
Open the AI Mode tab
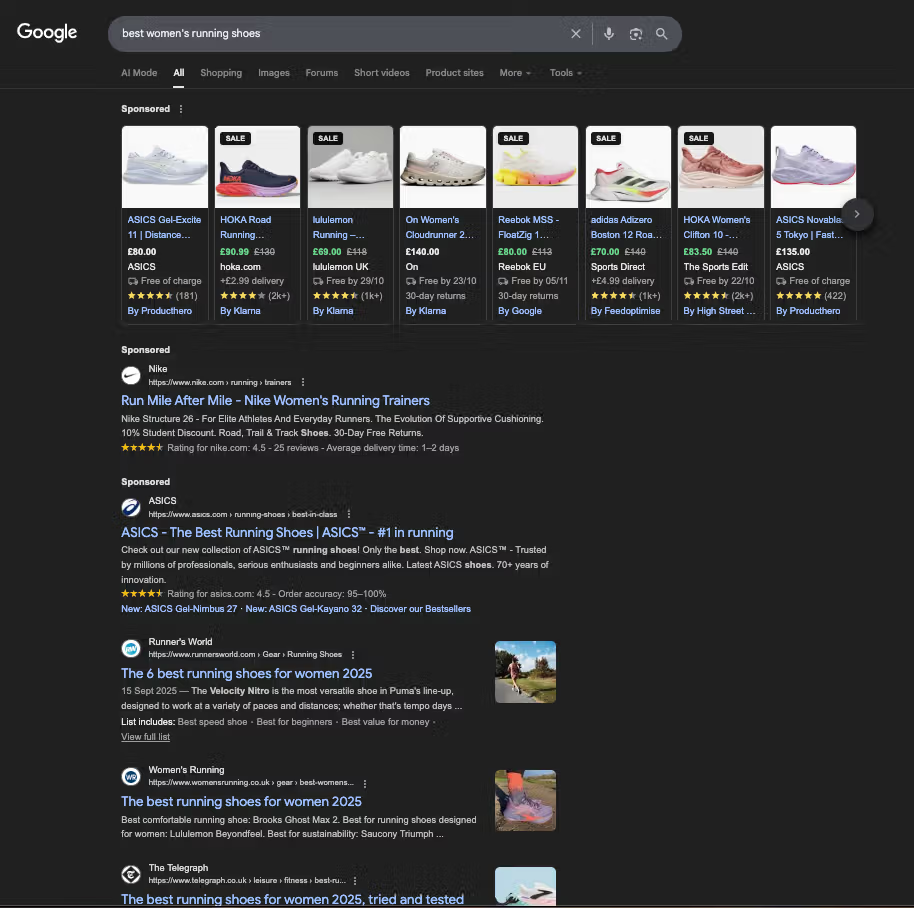pyautogui.click(x=139, y=73)
